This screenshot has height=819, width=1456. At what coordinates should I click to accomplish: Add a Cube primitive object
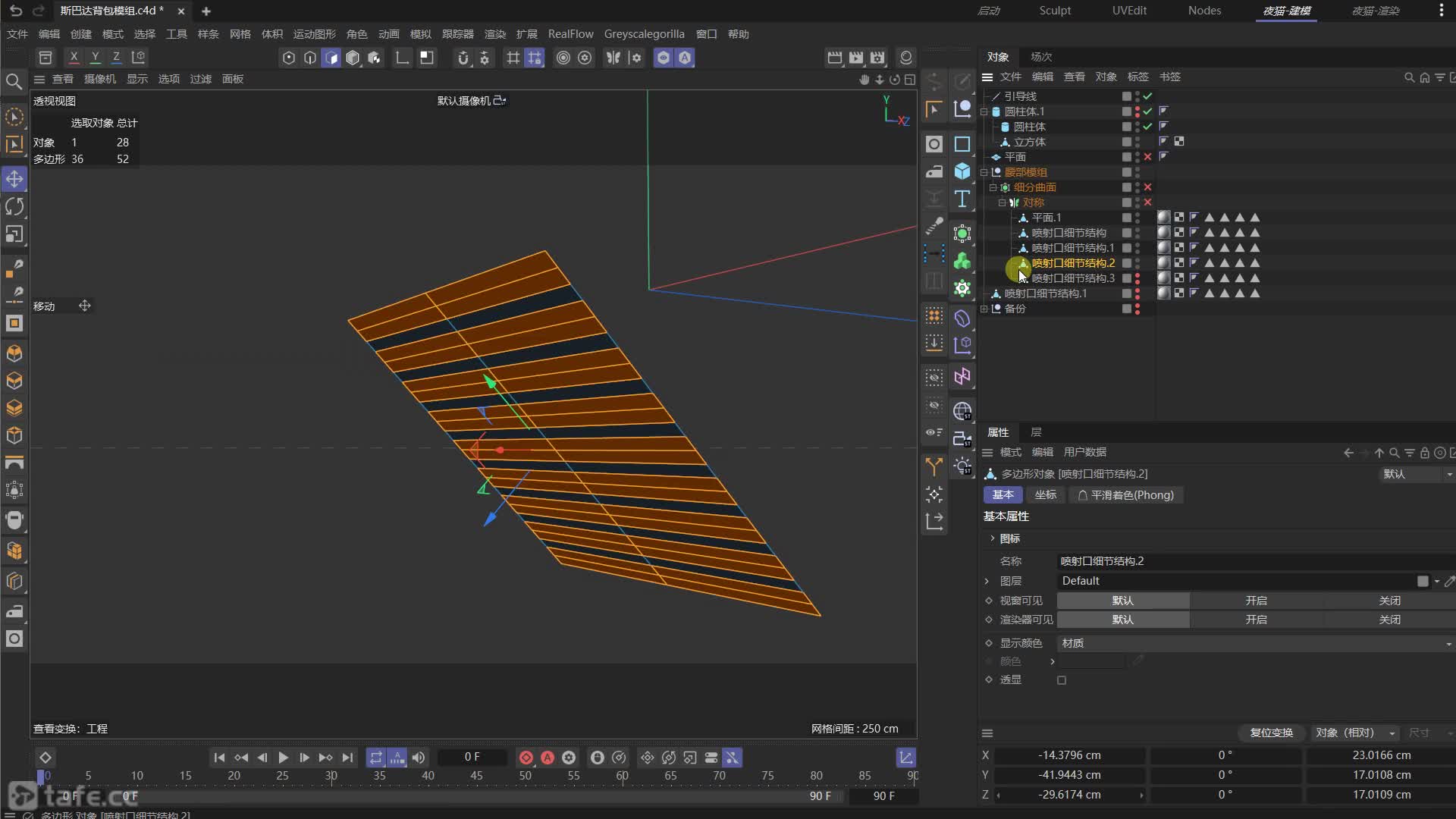pyautogui.click(x=962, y=171)
